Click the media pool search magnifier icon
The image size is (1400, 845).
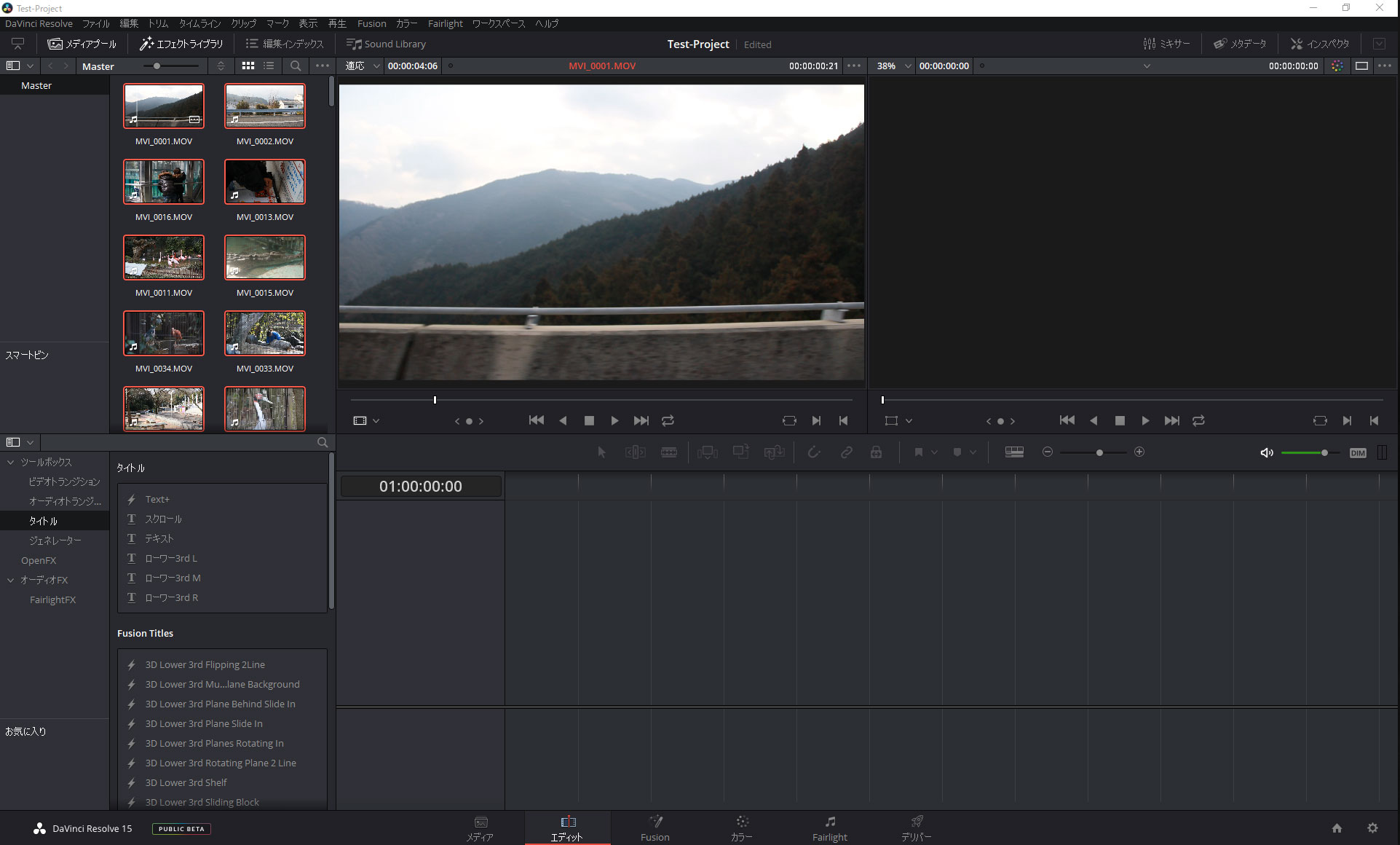(x=296, y=66)
